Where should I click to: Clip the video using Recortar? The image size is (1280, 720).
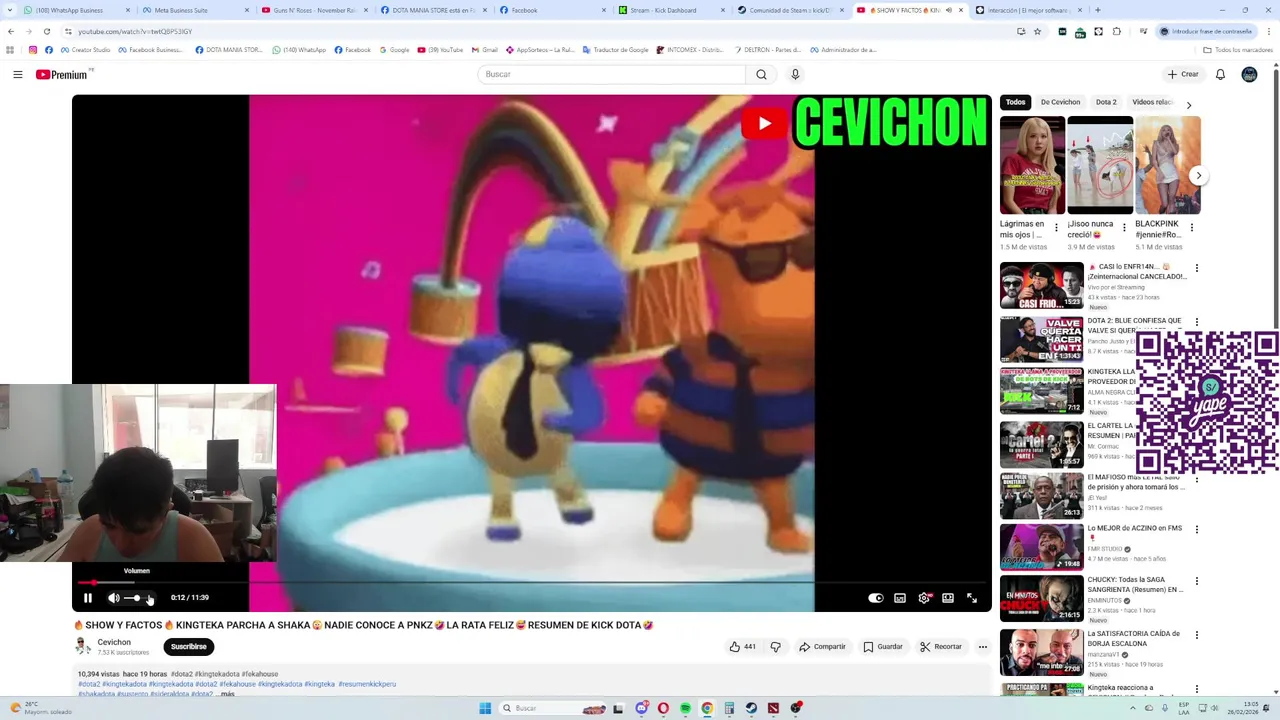[941, 647]
